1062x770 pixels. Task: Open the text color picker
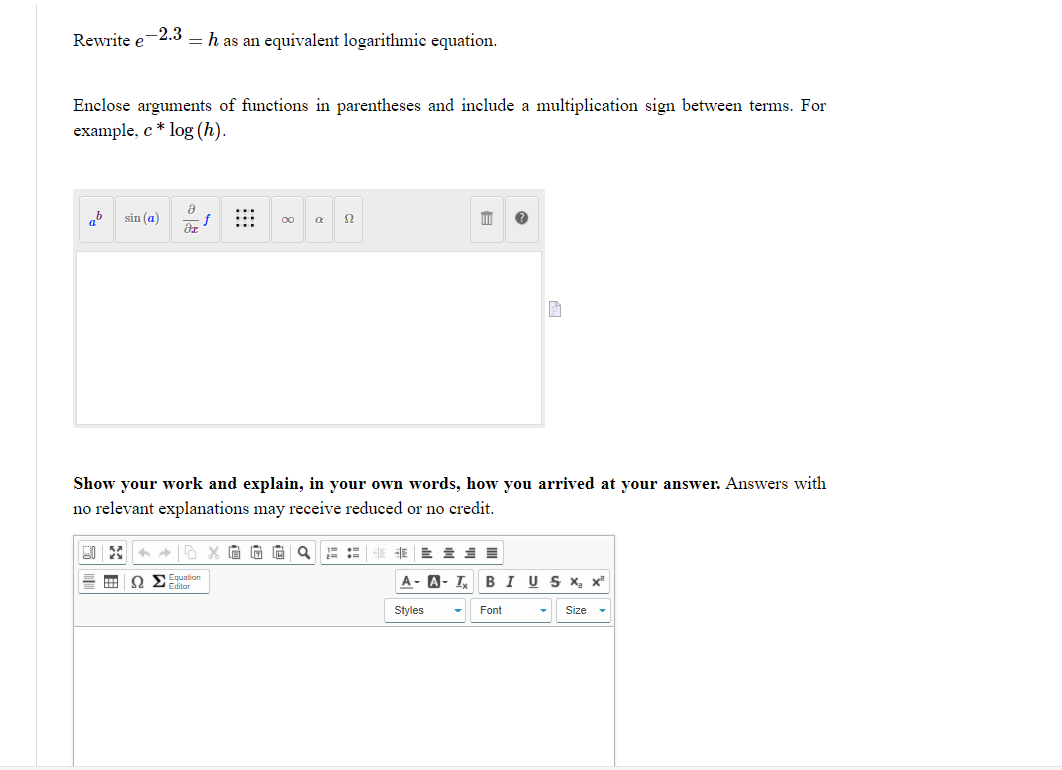pyautogui.click(x=407, y=581)
